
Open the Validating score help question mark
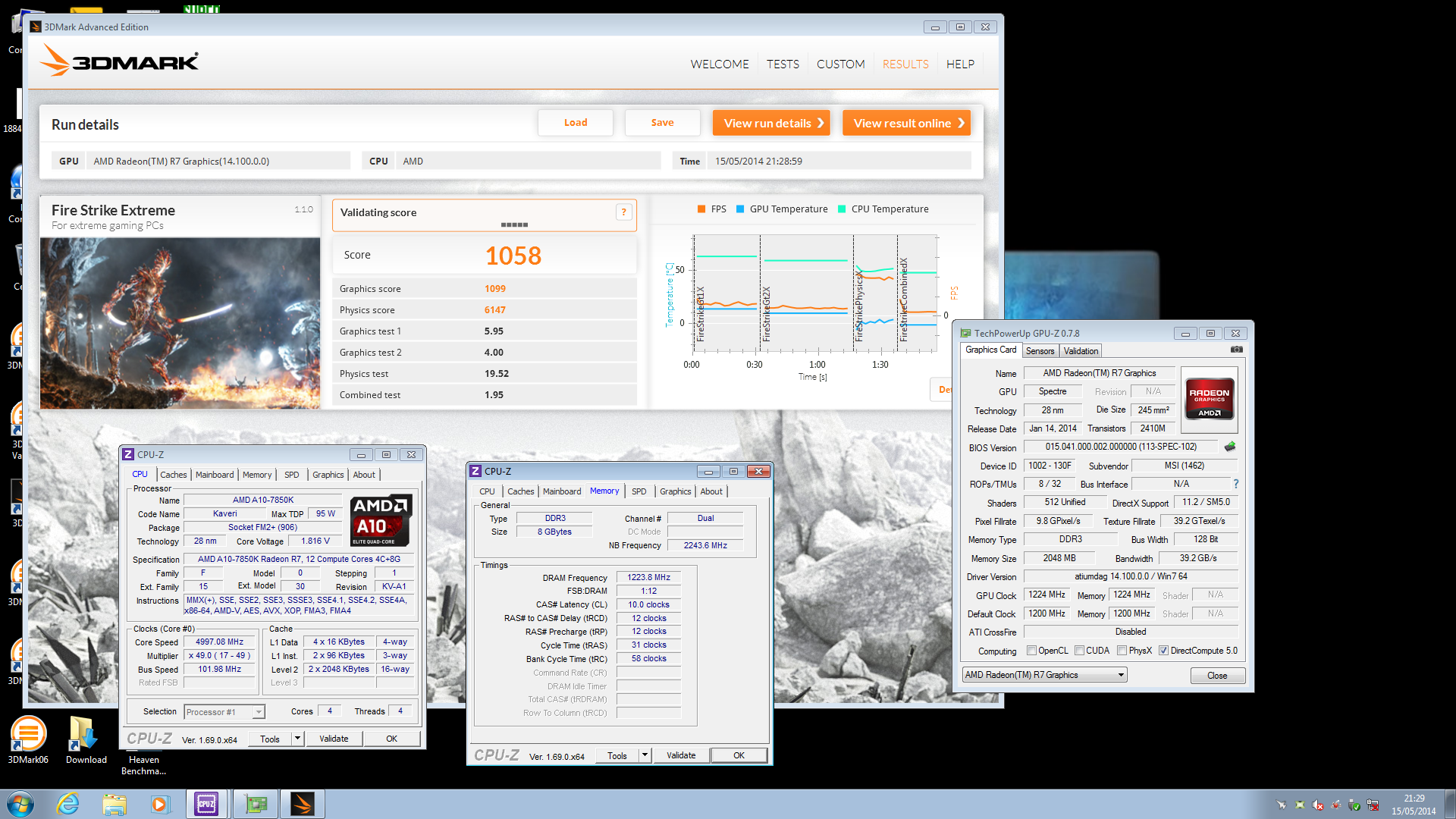click(623, 212)
